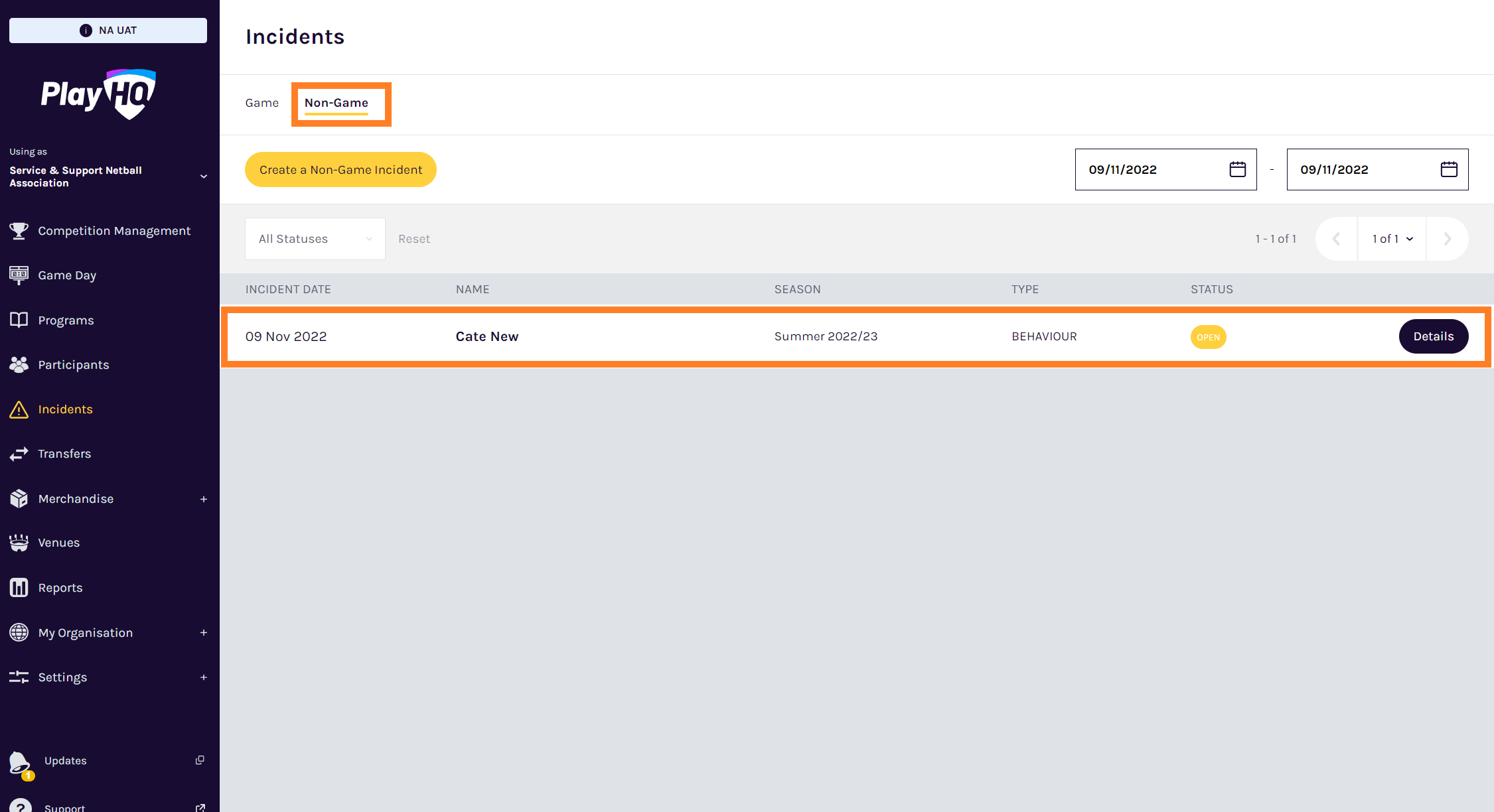Viewport: 1494px width, 812px height.
Task: Expand the My Organisation submenu plus
Action: click(x=204, y=633)
